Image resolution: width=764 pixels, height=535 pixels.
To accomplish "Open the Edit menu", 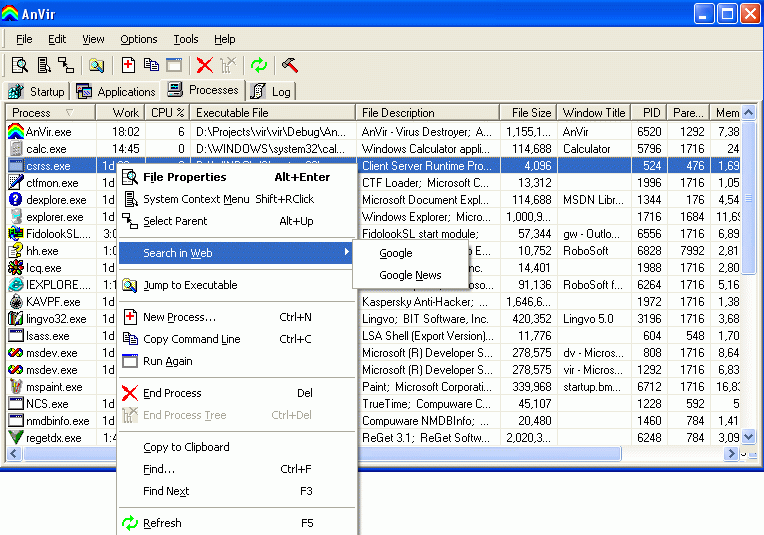I will click(57, 39).
